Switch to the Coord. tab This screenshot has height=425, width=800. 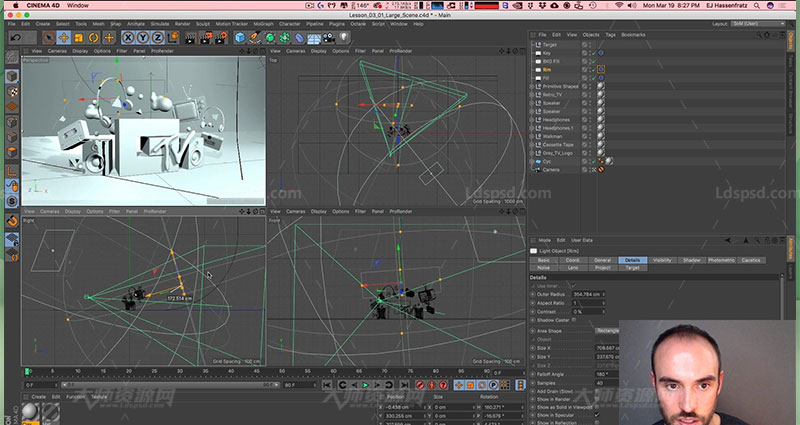[x=573, y=260]
